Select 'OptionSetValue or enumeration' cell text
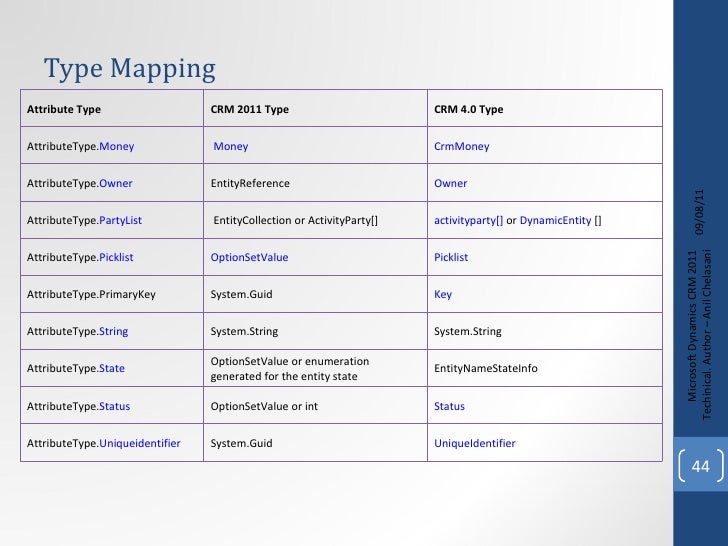728x546 pixels. [290, 361]
